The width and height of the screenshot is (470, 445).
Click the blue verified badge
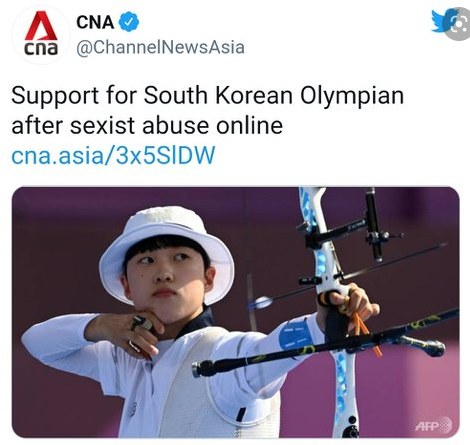coord(129,22)
